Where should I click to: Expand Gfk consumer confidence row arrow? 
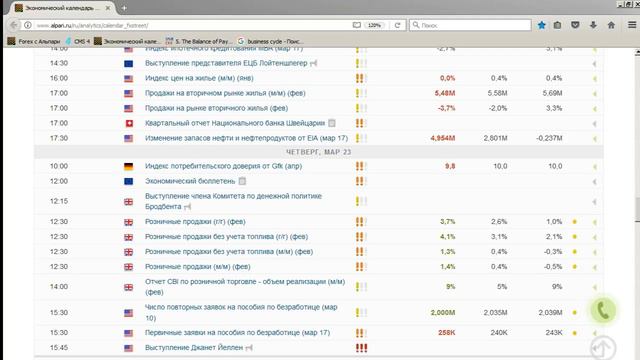595,167
